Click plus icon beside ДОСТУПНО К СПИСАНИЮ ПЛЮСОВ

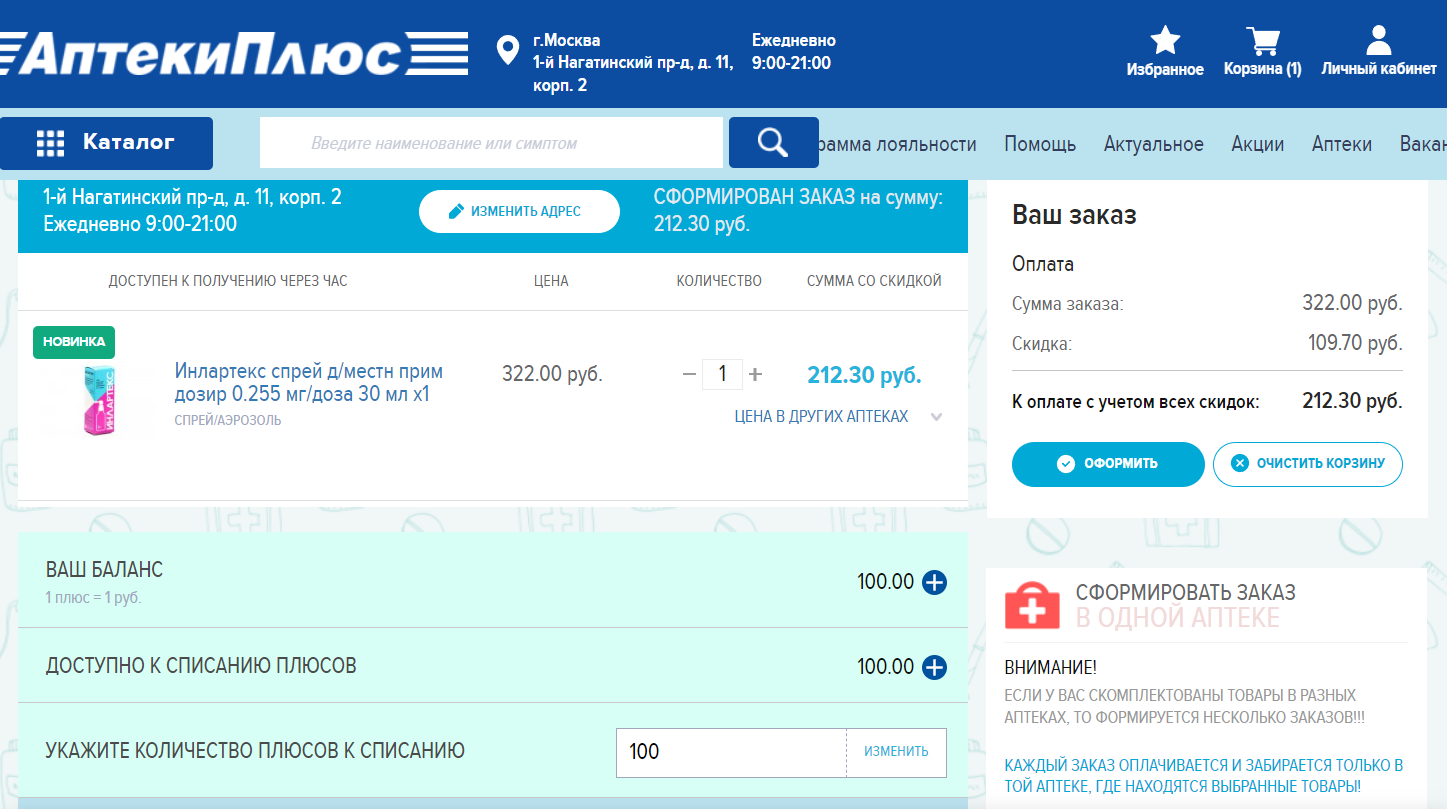tap(934, 667)
